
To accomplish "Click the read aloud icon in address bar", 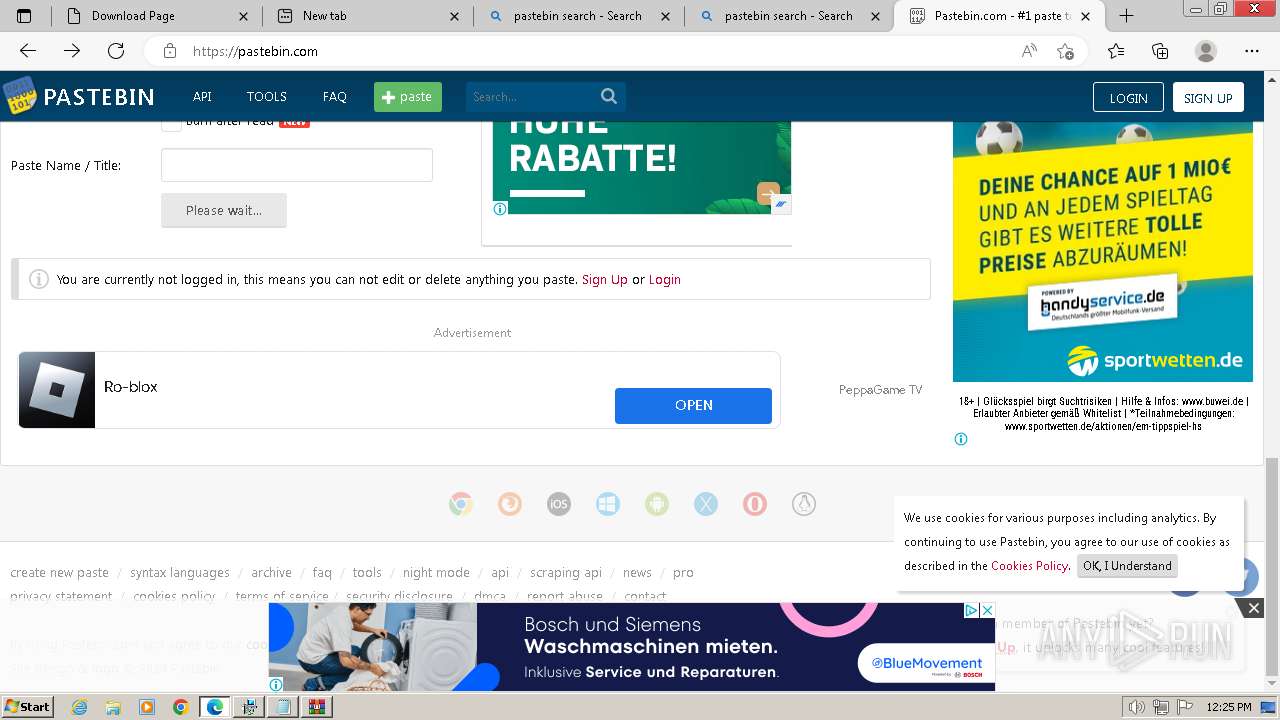I will point(1028,51).
